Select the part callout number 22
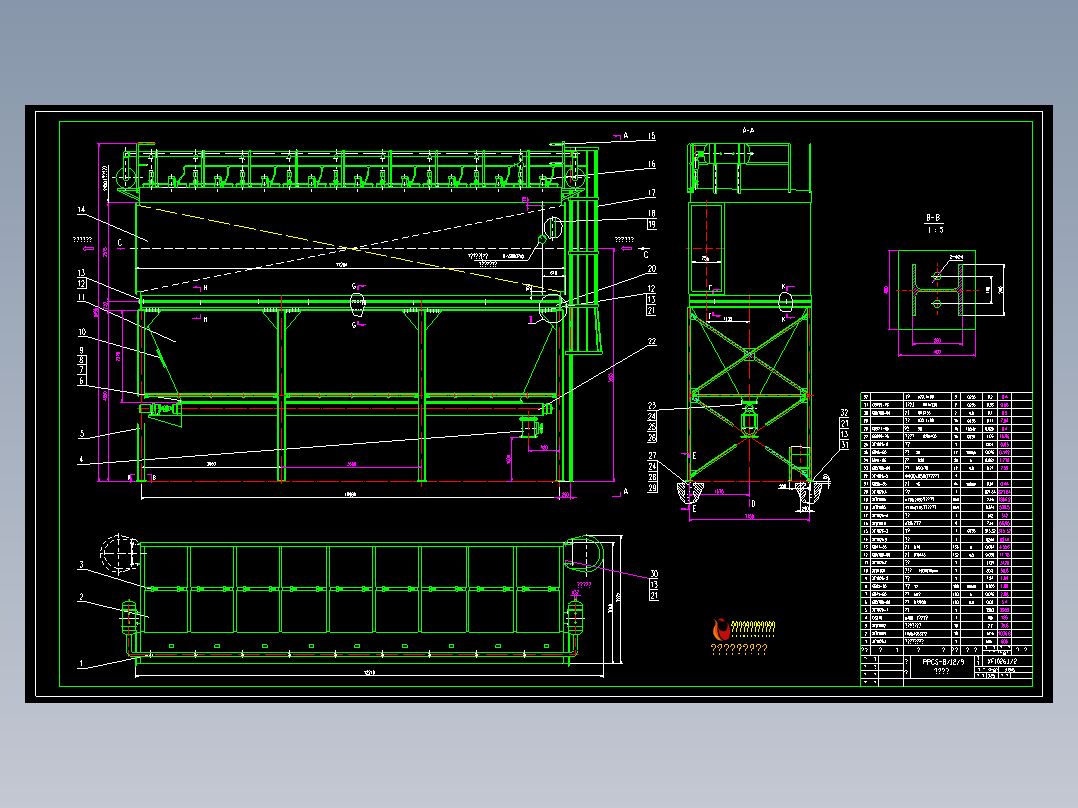 651,341
